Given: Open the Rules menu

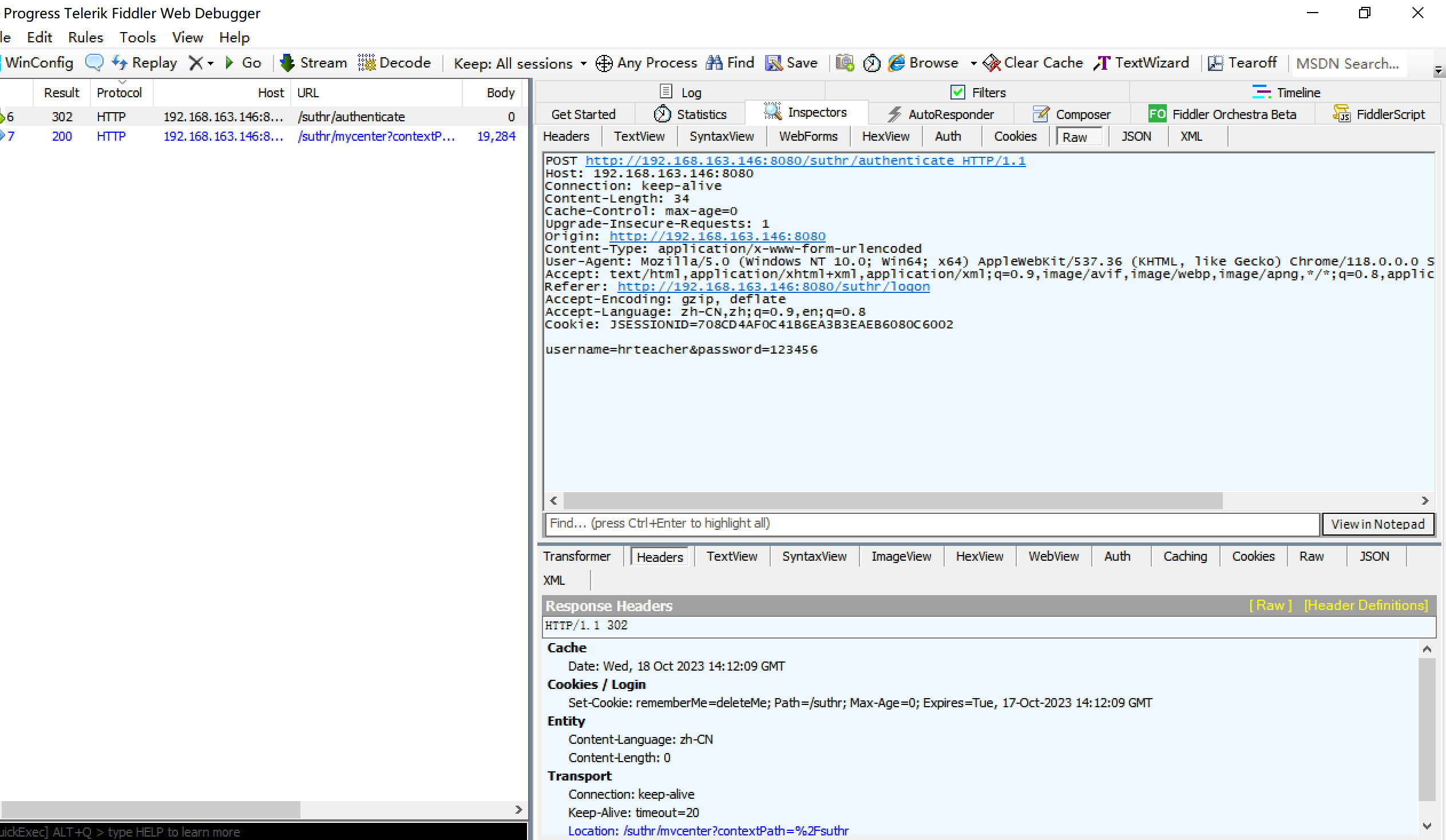Looking at the screenshot, I should click(x=85, y=37).
